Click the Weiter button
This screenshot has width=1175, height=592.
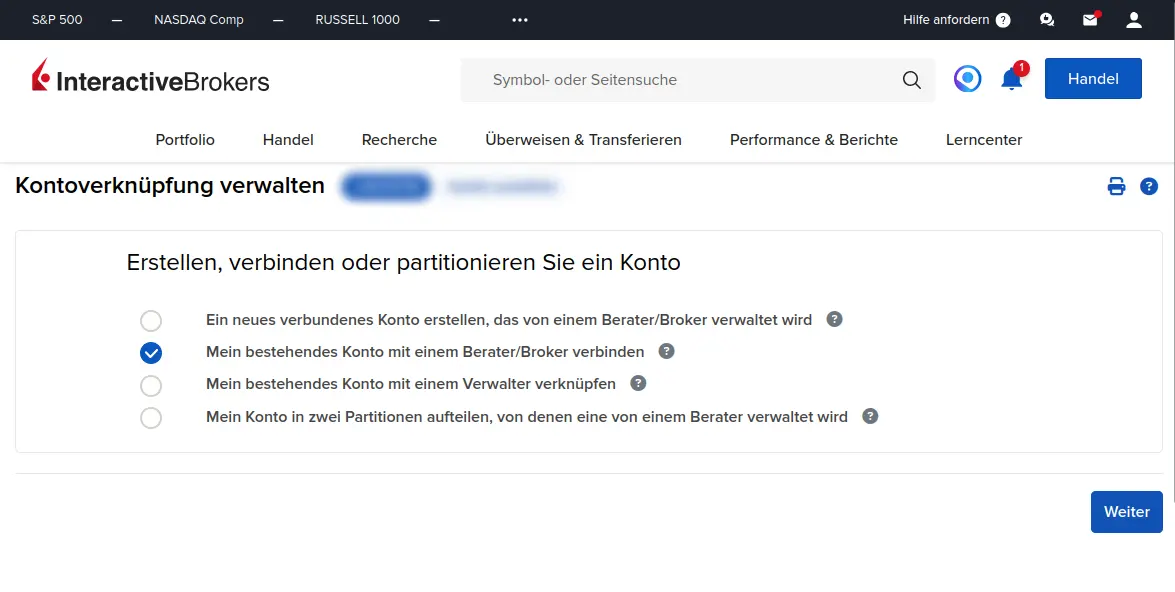coord(1126,512)
